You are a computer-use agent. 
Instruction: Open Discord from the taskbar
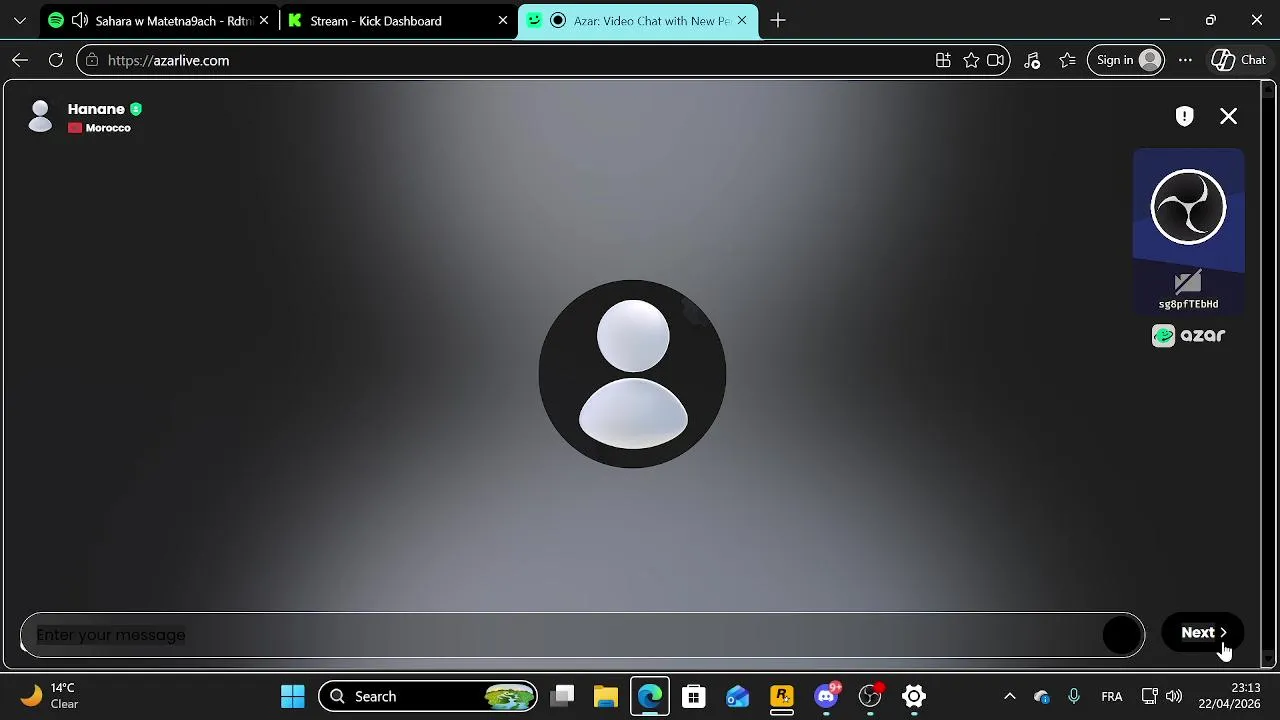[826, 696]
